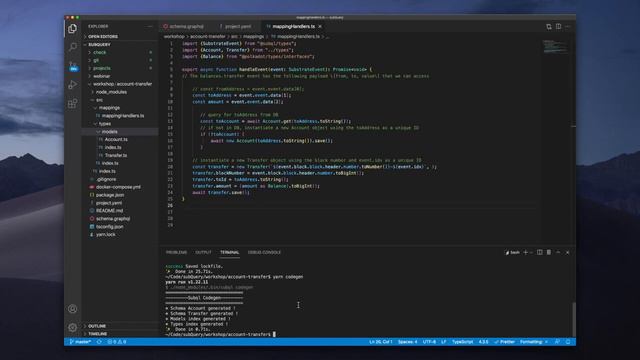Collapse the mappings folder
Viewport: 640px width, 360px height.
point(109,108)
